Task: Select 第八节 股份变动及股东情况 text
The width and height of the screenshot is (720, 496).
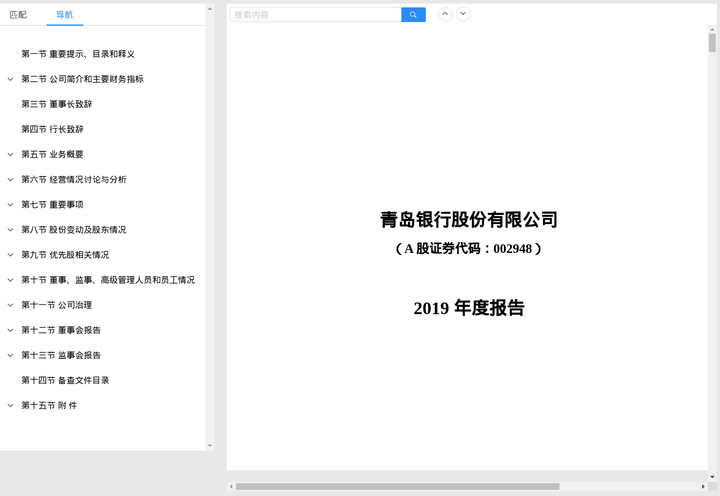Action: [x=74, y=230]
